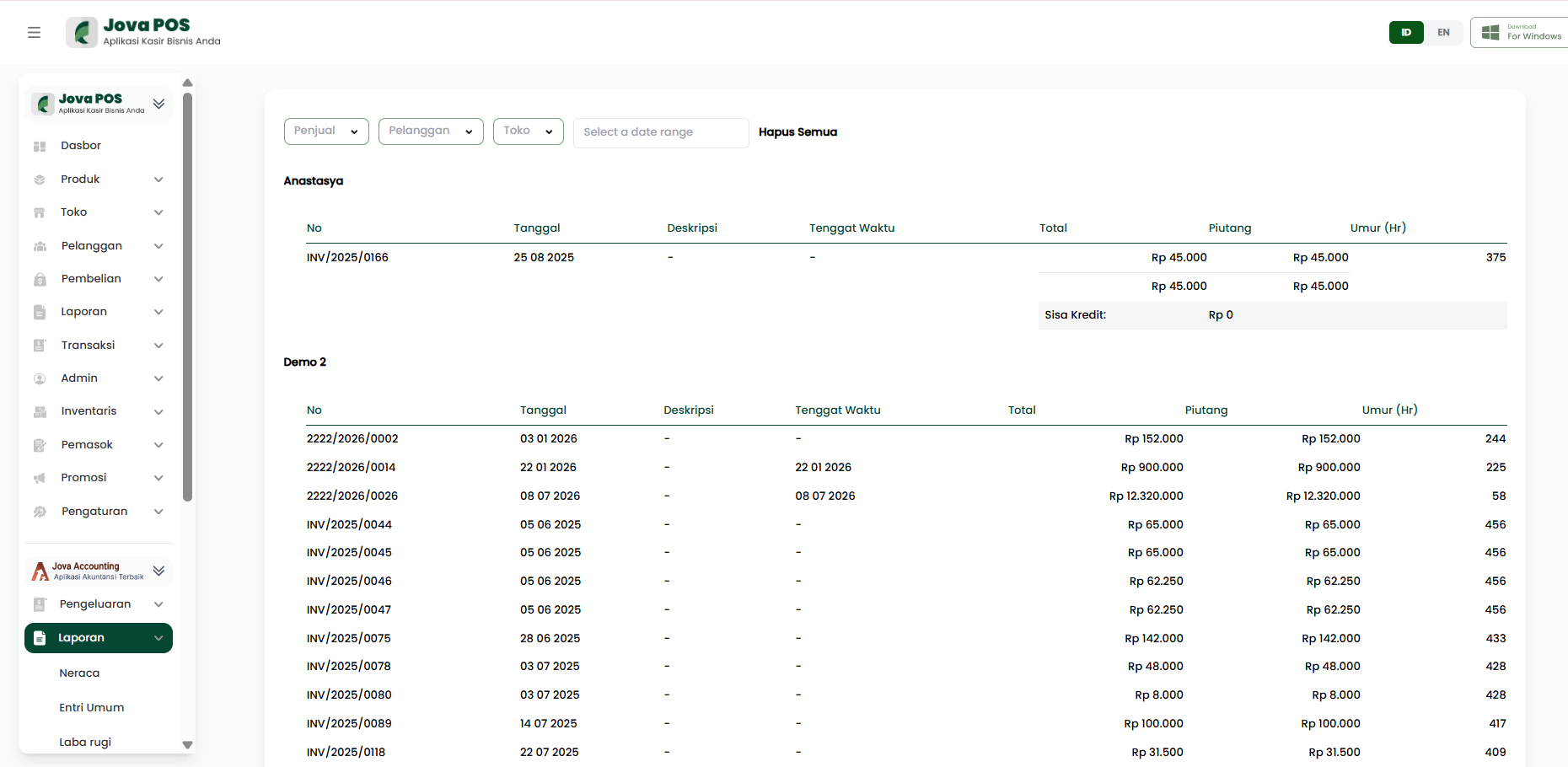Click the Transaksi receipt icon
The width and height of the screenshot is (1568, 767).
40,346
